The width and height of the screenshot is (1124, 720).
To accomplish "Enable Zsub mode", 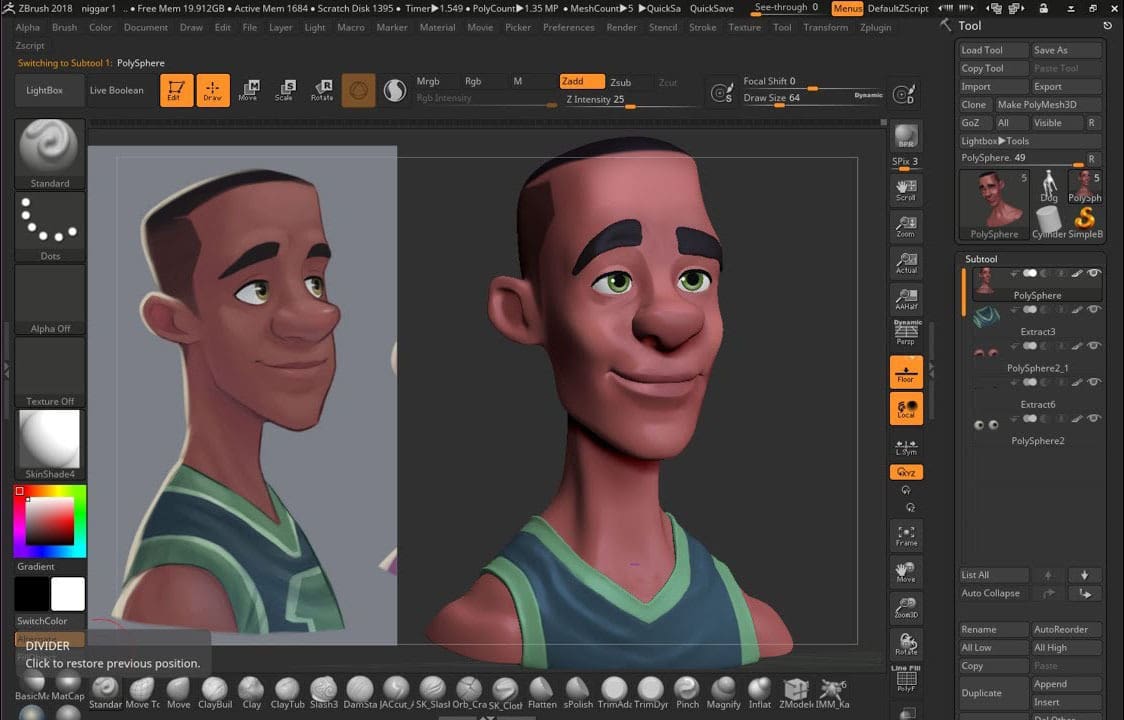I will [621, 82].
